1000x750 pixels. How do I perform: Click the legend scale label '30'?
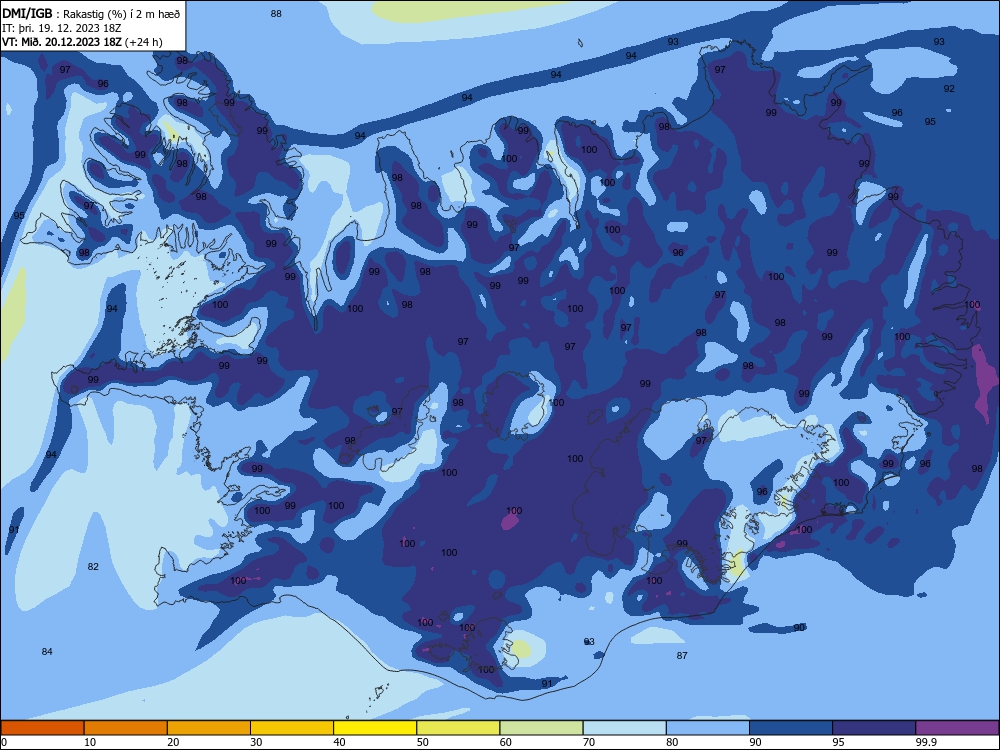pyautogui.click(x=256, y=742)
